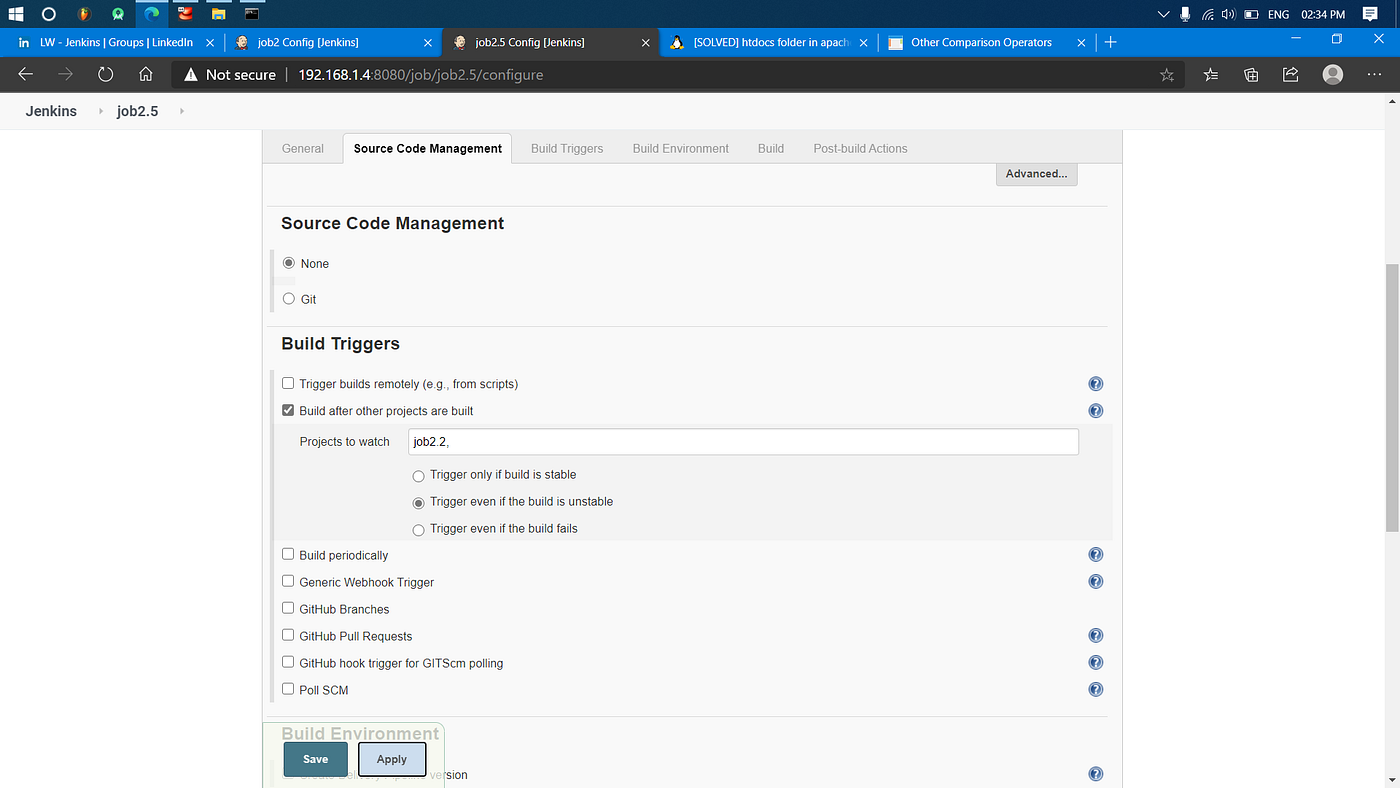Click the favorites star in the address bar
Image resolution: width=1400 pixels, height=788 pixels.
[1166, 74]
